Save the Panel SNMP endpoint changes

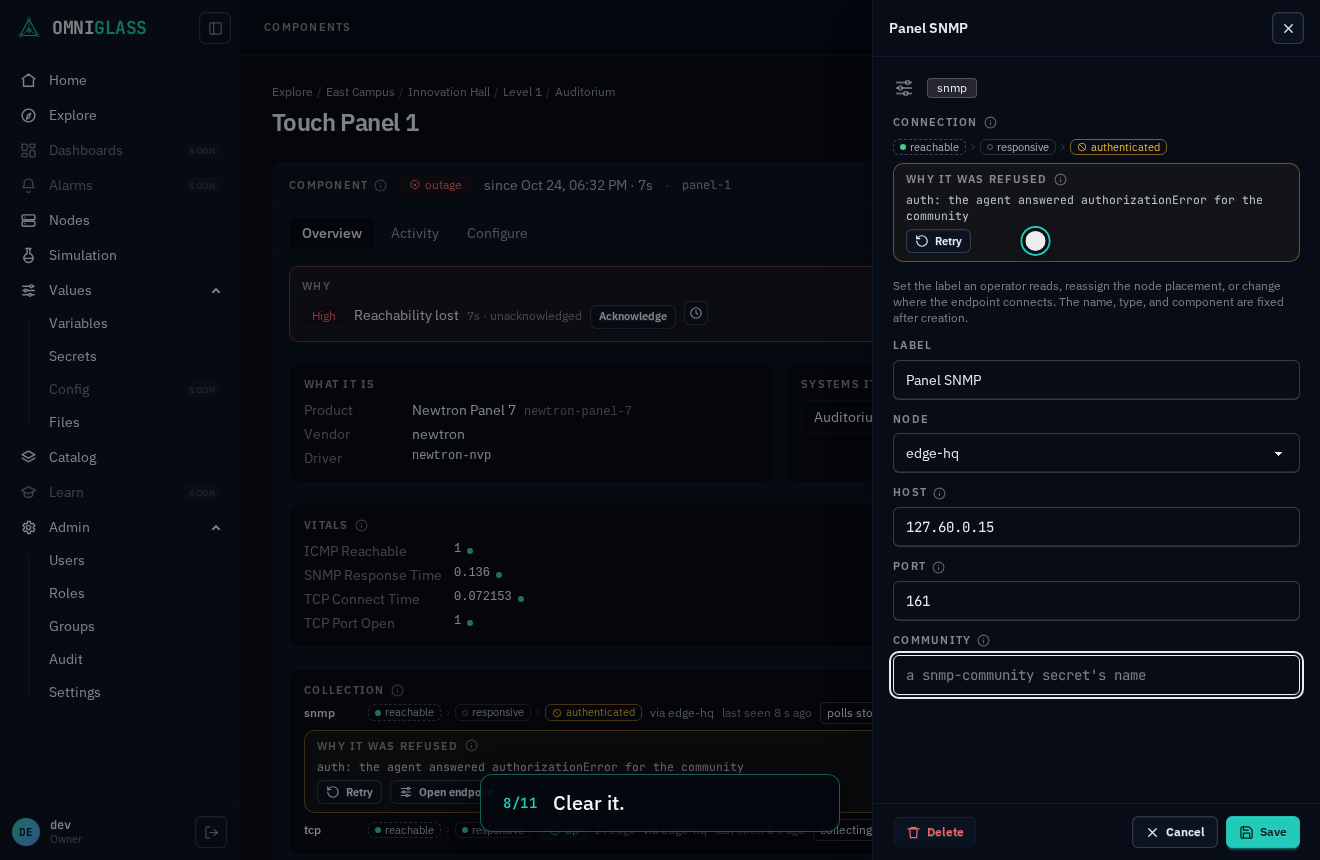coord(1262,832)
